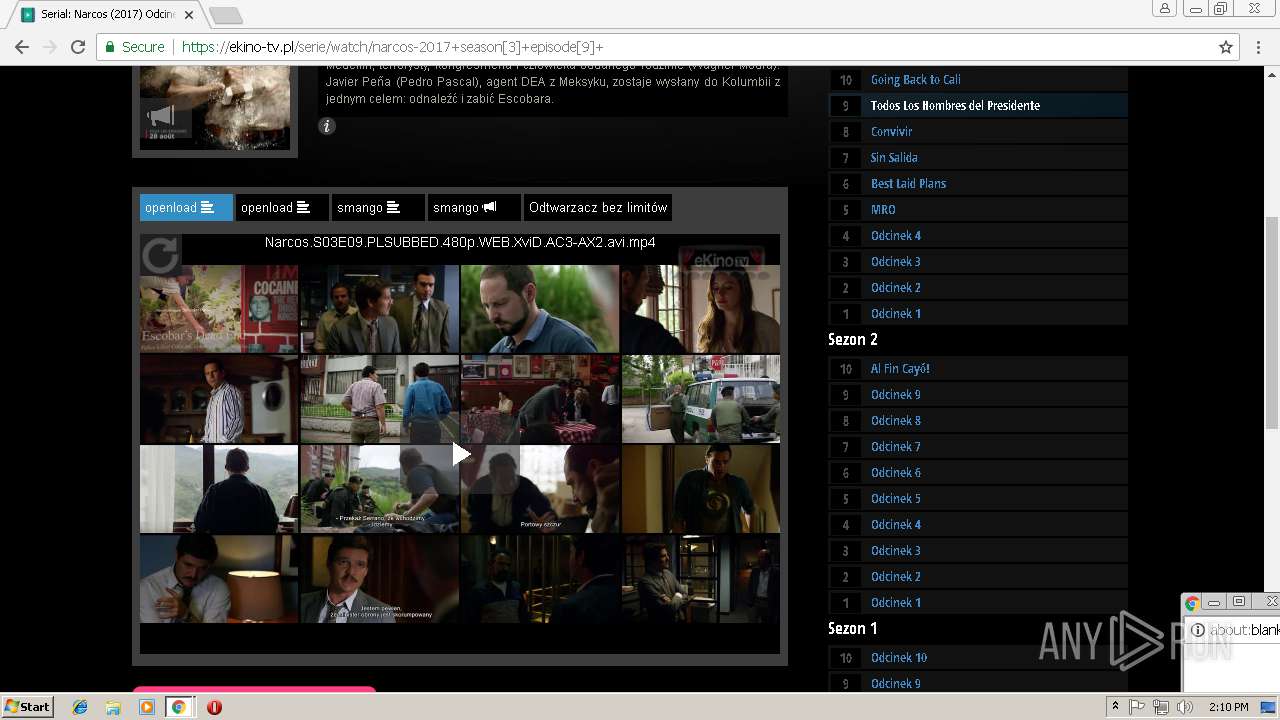Open Action Center flag icon in tray
Viewport: 1280px width, 720px height.
click(x=1137, y=707)
